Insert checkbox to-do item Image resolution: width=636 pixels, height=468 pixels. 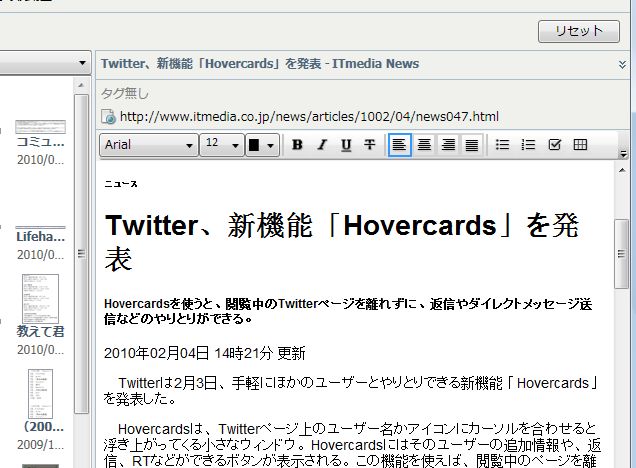click(554, 145)
